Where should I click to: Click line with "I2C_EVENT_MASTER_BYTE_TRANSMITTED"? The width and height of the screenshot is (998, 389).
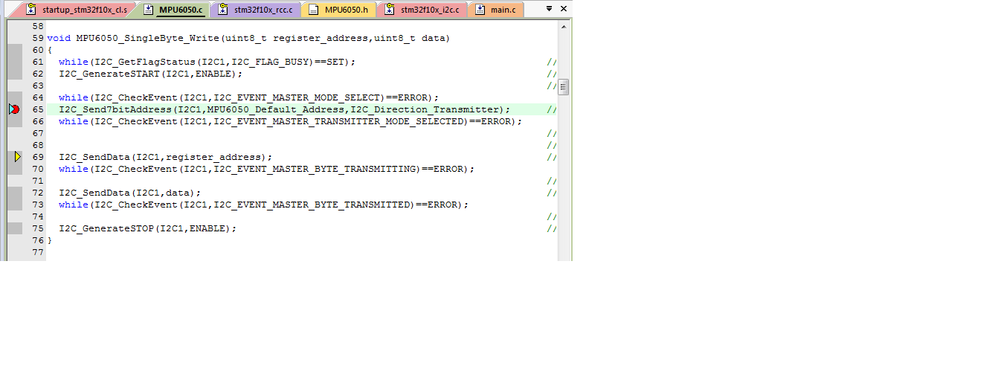(264, 204)
